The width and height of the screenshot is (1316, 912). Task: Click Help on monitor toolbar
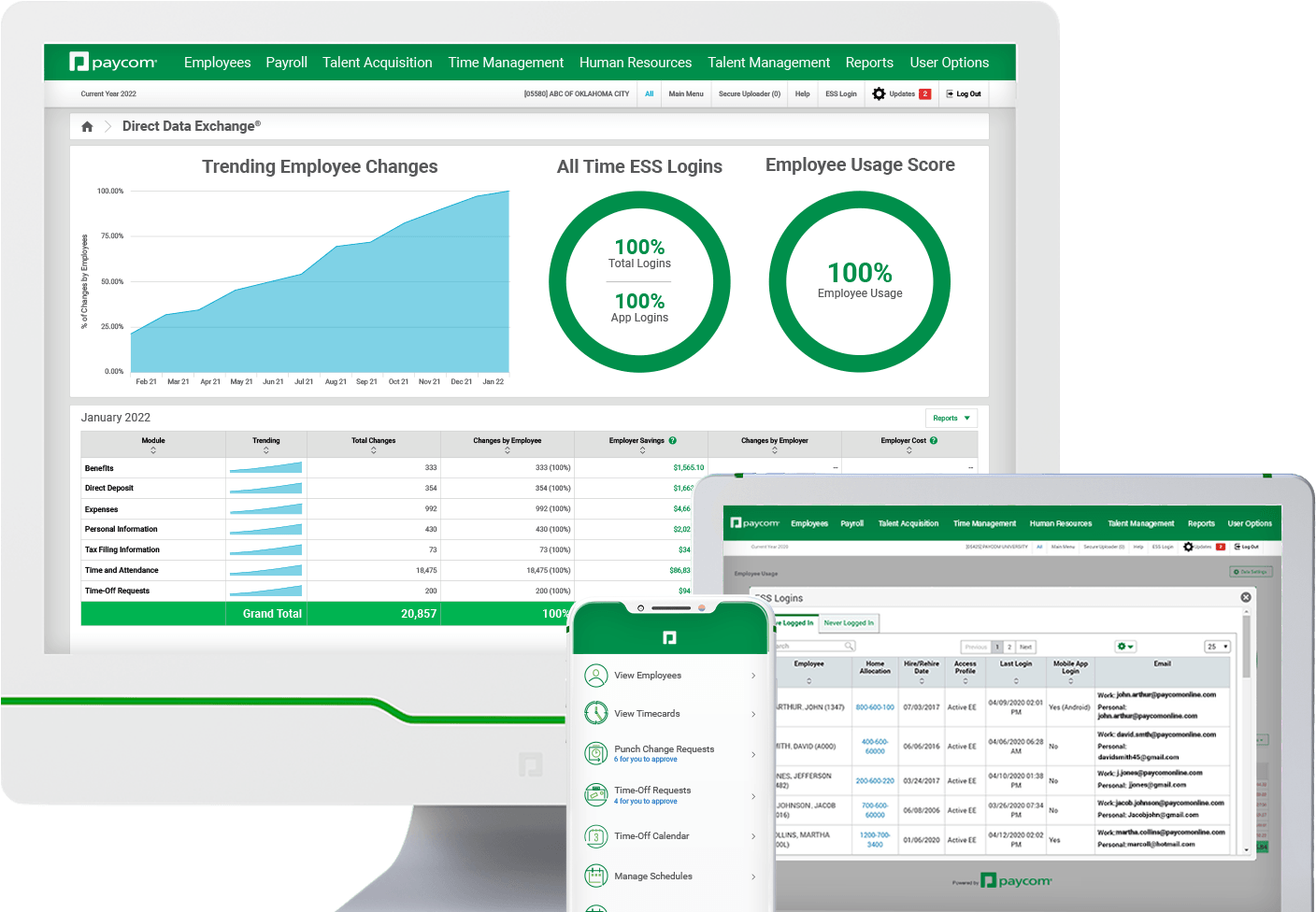802,93
